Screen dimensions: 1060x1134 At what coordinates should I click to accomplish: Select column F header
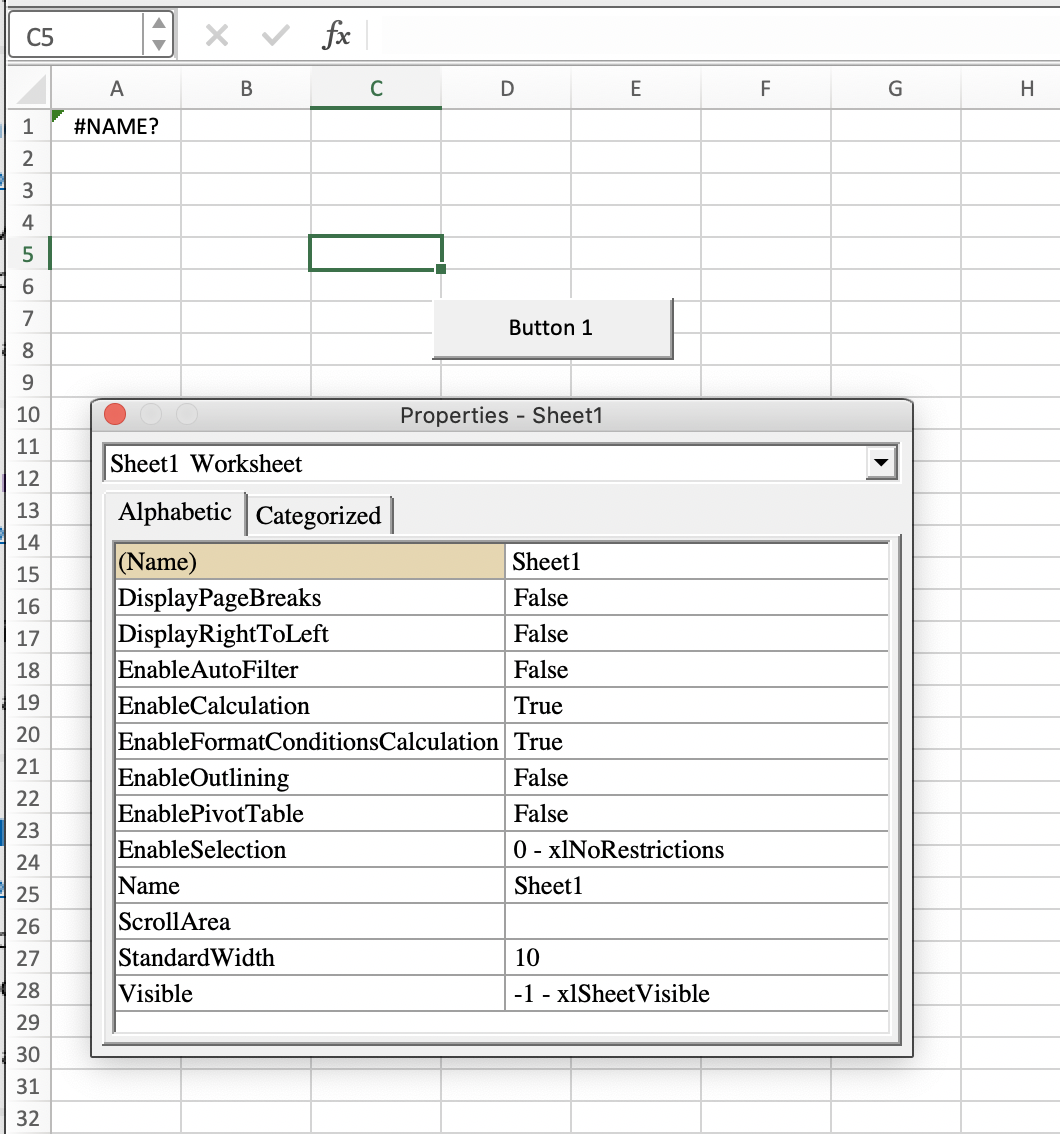pos(766,88)
